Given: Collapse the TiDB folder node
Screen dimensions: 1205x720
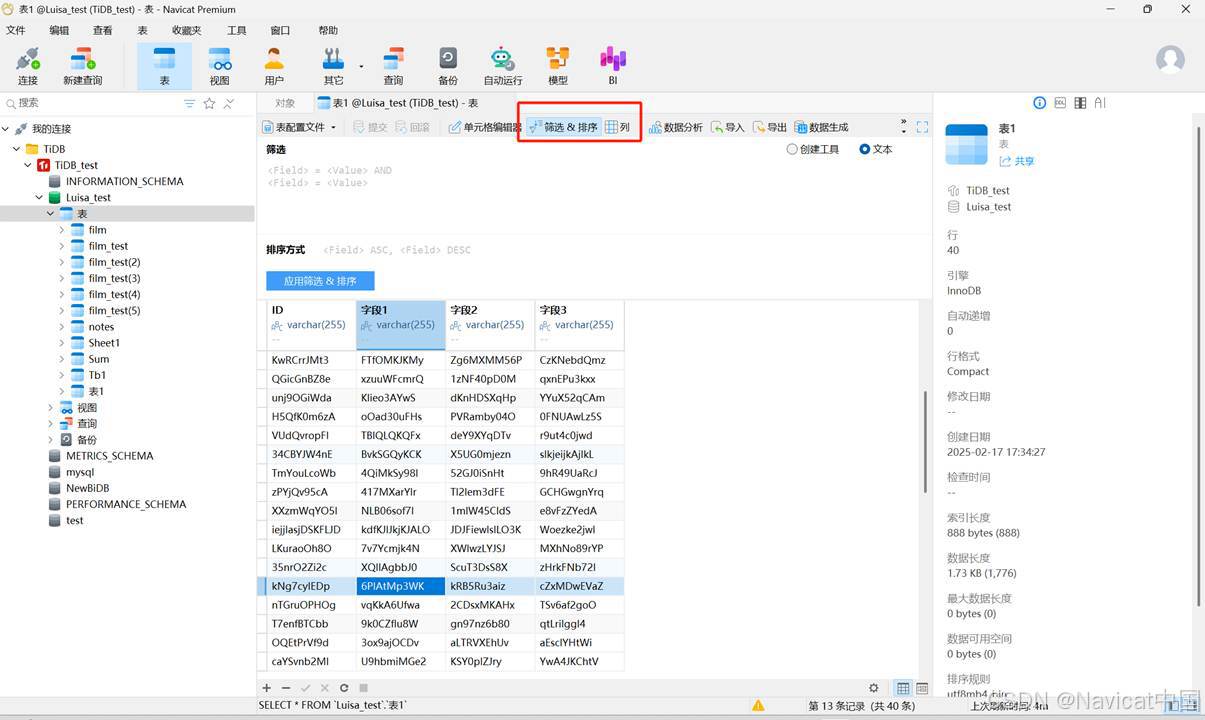Looking at the screenshot, I should 16,149.
